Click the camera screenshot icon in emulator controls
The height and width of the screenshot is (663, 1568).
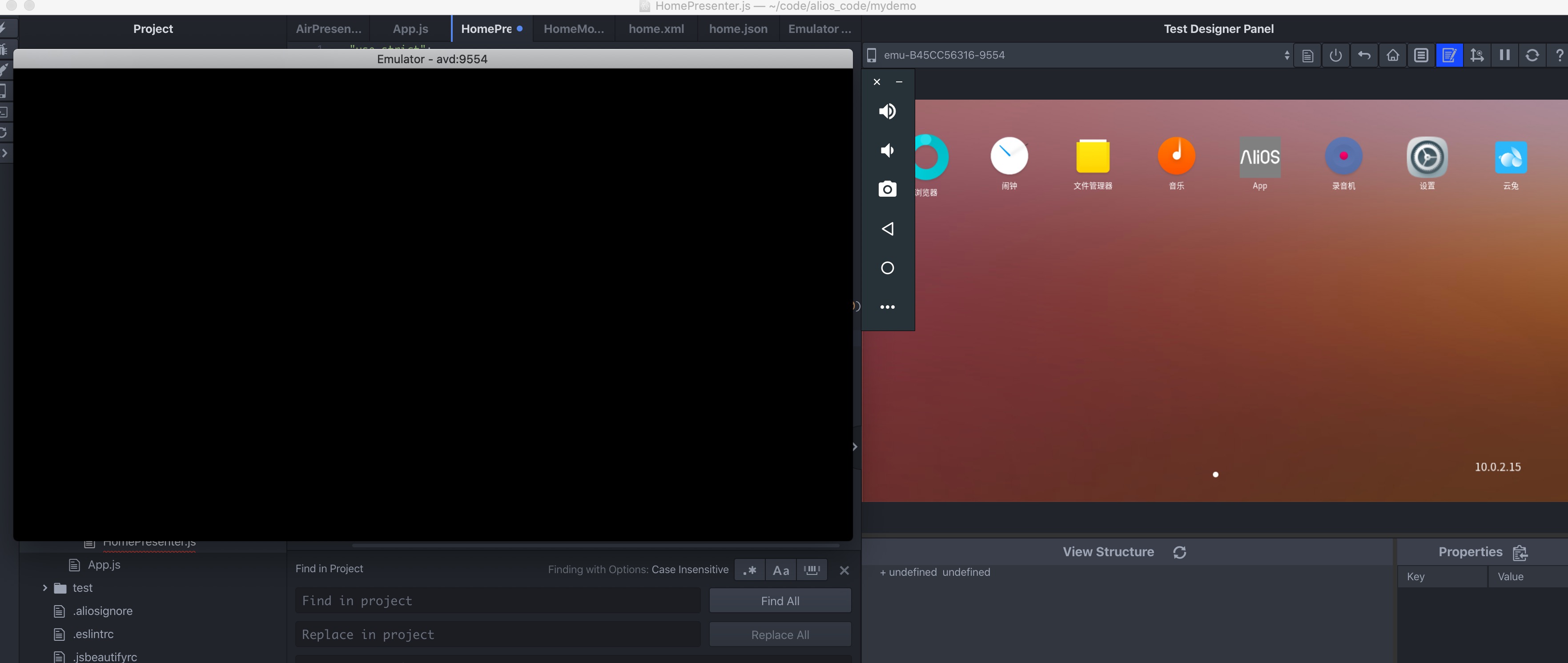pyautogui.click(x=888, y=190)
